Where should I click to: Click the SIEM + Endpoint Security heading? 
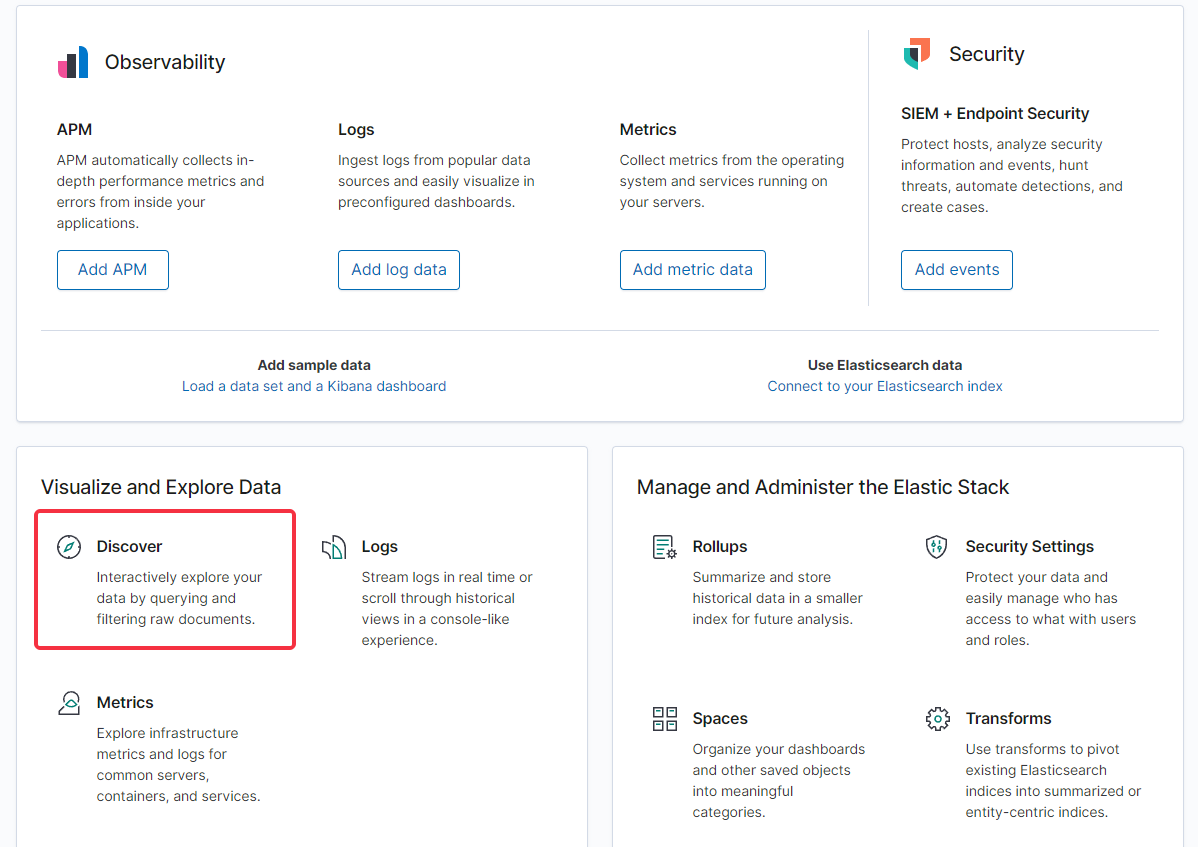point(995,114)
